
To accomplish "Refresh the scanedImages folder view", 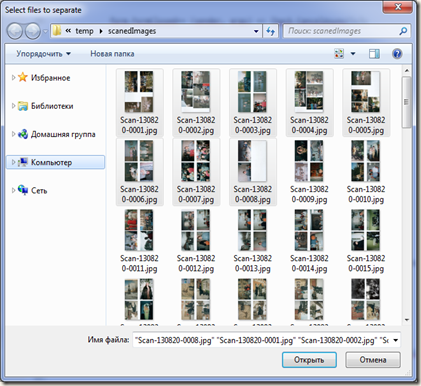I will click(270, 31).
